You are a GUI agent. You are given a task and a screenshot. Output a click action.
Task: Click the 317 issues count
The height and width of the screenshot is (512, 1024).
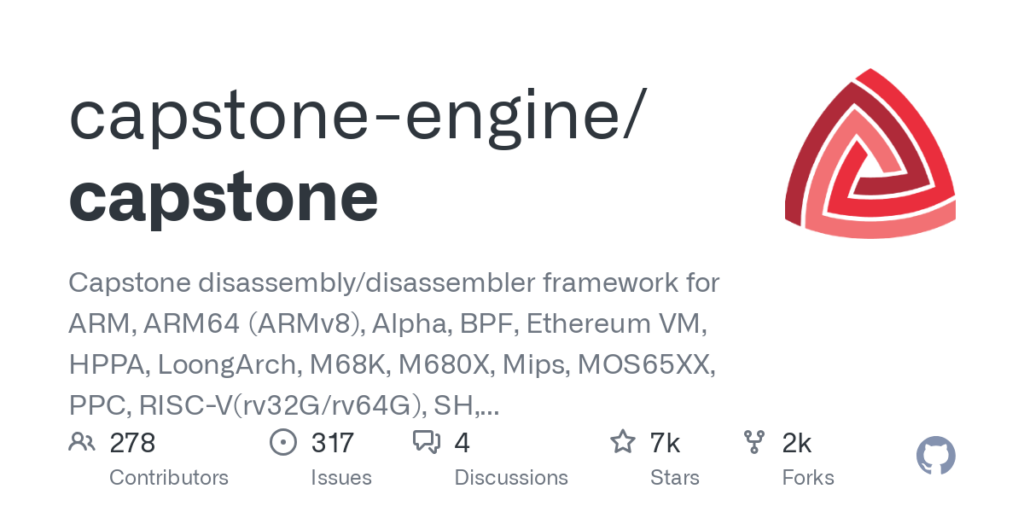332,442
